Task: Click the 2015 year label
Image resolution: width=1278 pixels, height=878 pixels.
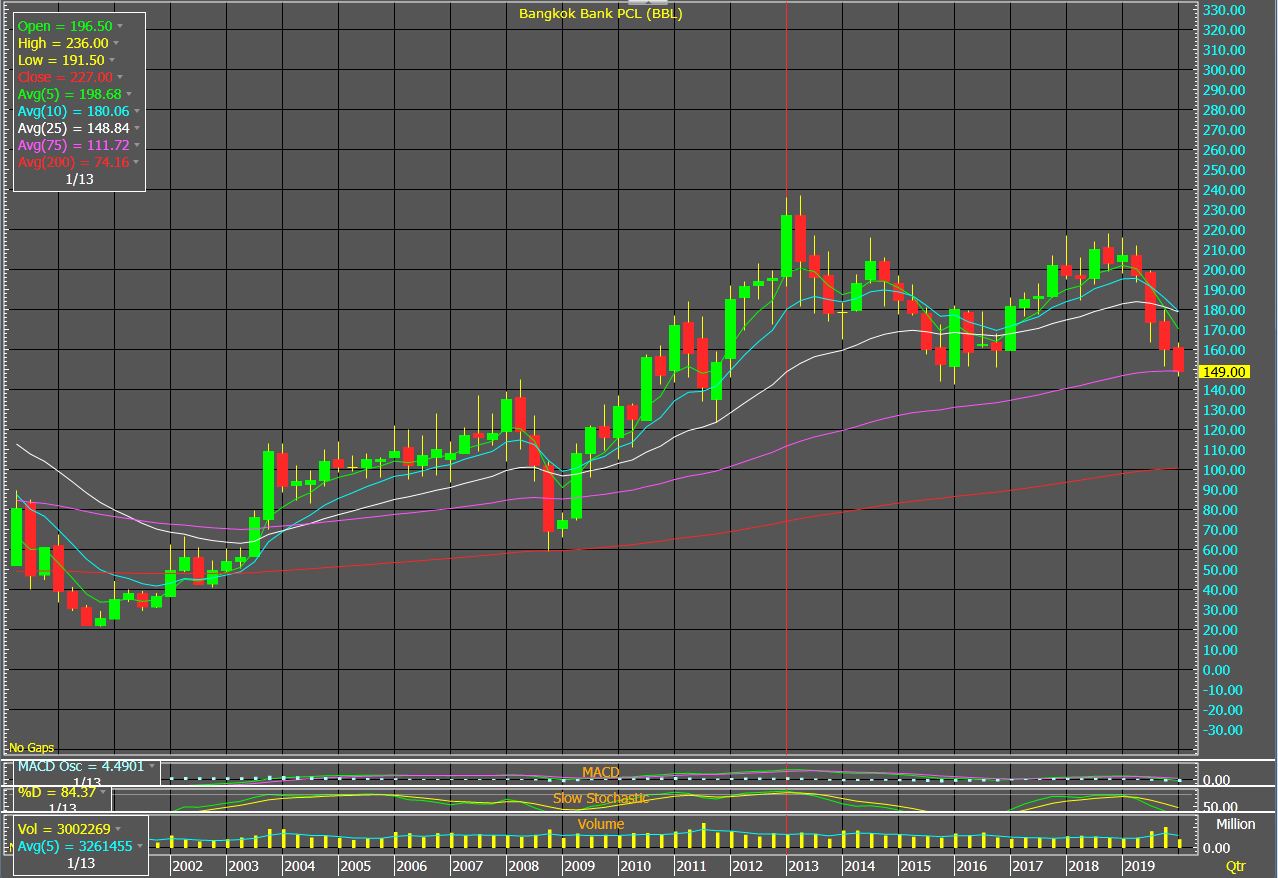Action: pyautogui.click(x=915, y=866)
